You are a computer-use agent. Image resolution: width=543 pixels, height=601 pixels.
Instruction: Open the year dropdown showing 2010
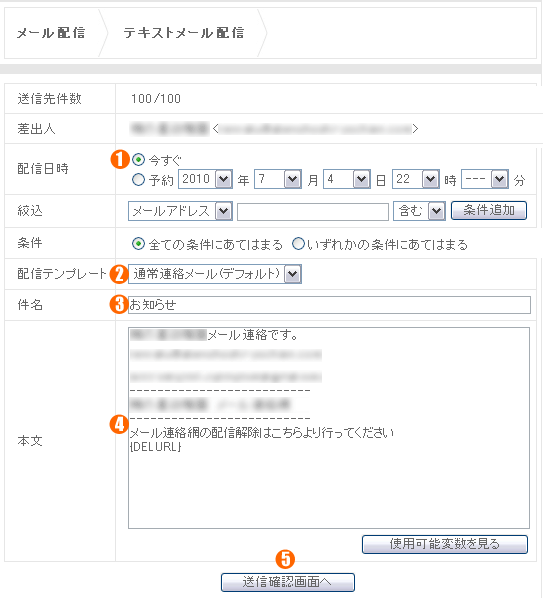[x=205, y=179]
